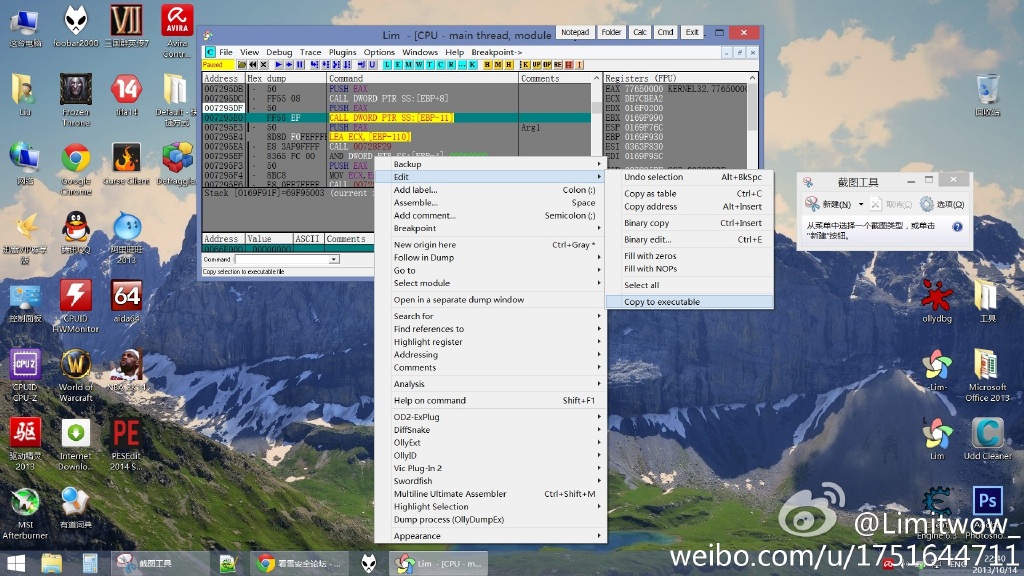Open Threads window with T icon
Image resolution: width=1024 pixels, height=576 pixels.
click(x=430, y=65)
